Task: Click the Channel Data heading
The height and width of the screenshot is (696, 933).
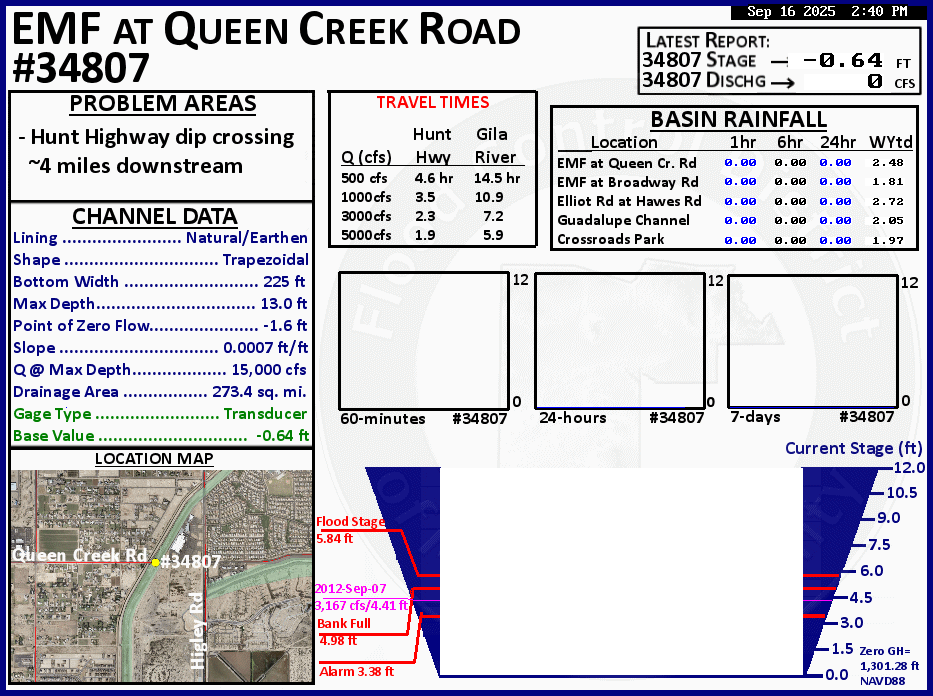Action: pyautogui.click(x=155, y=216)
